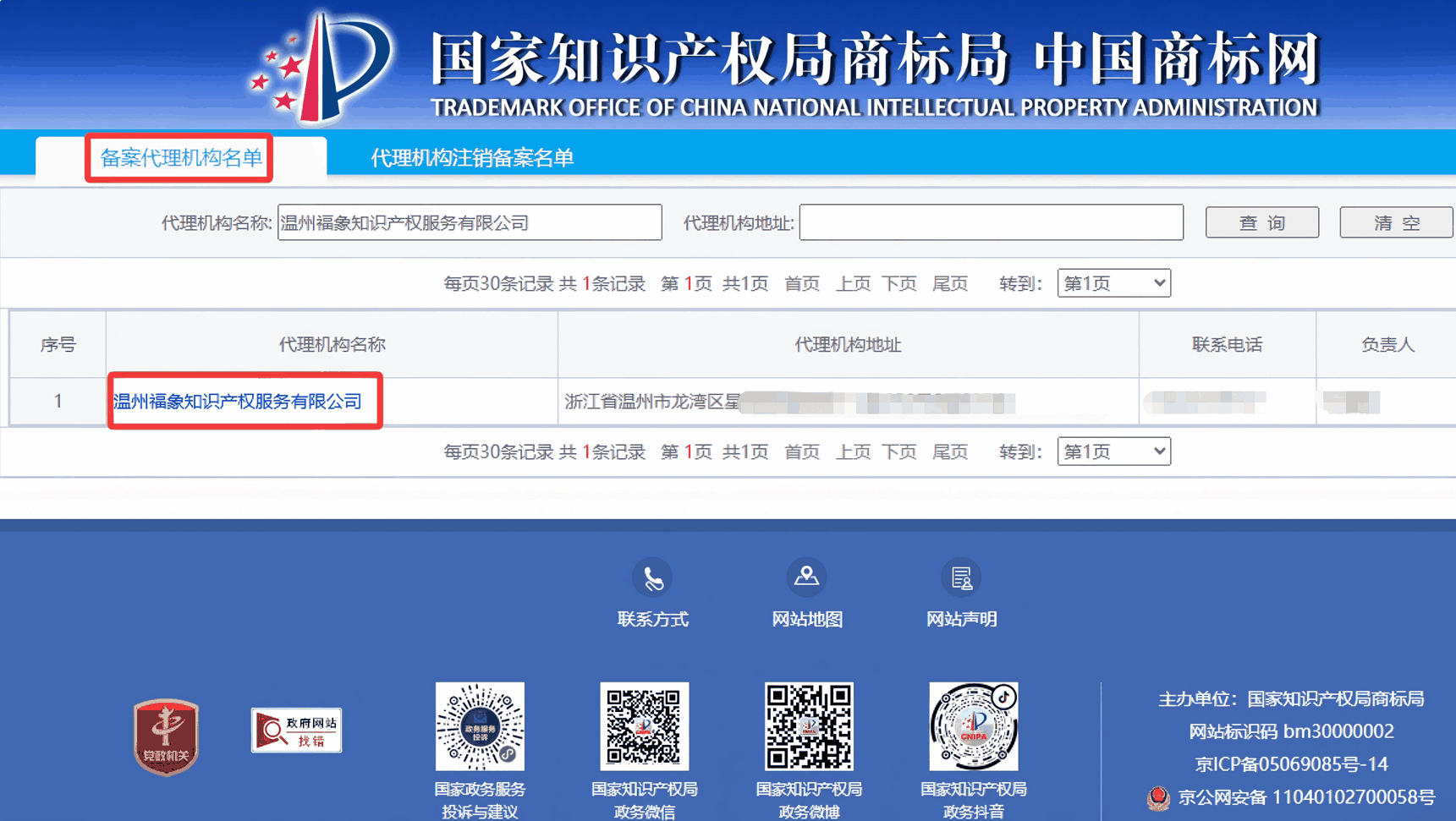Click the 代理机构地址 column header
This screenshot has width=1456, height=821.
click(848, 344)
